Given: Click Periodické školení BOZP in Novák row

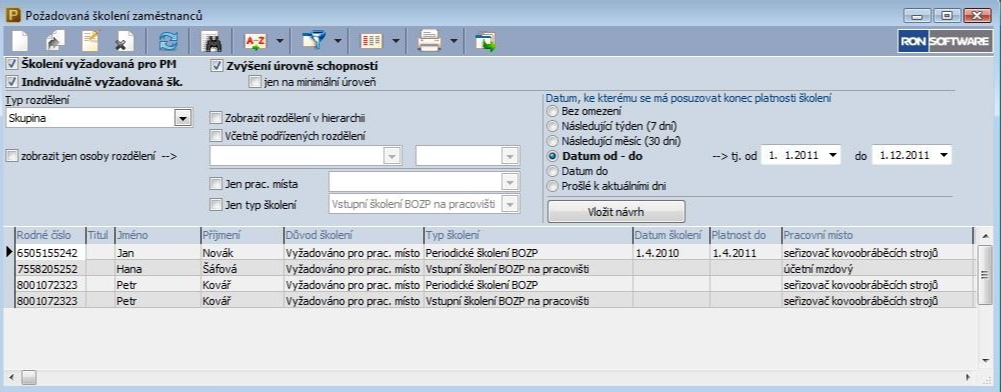Looking at the screenshot, I should 528,253.
